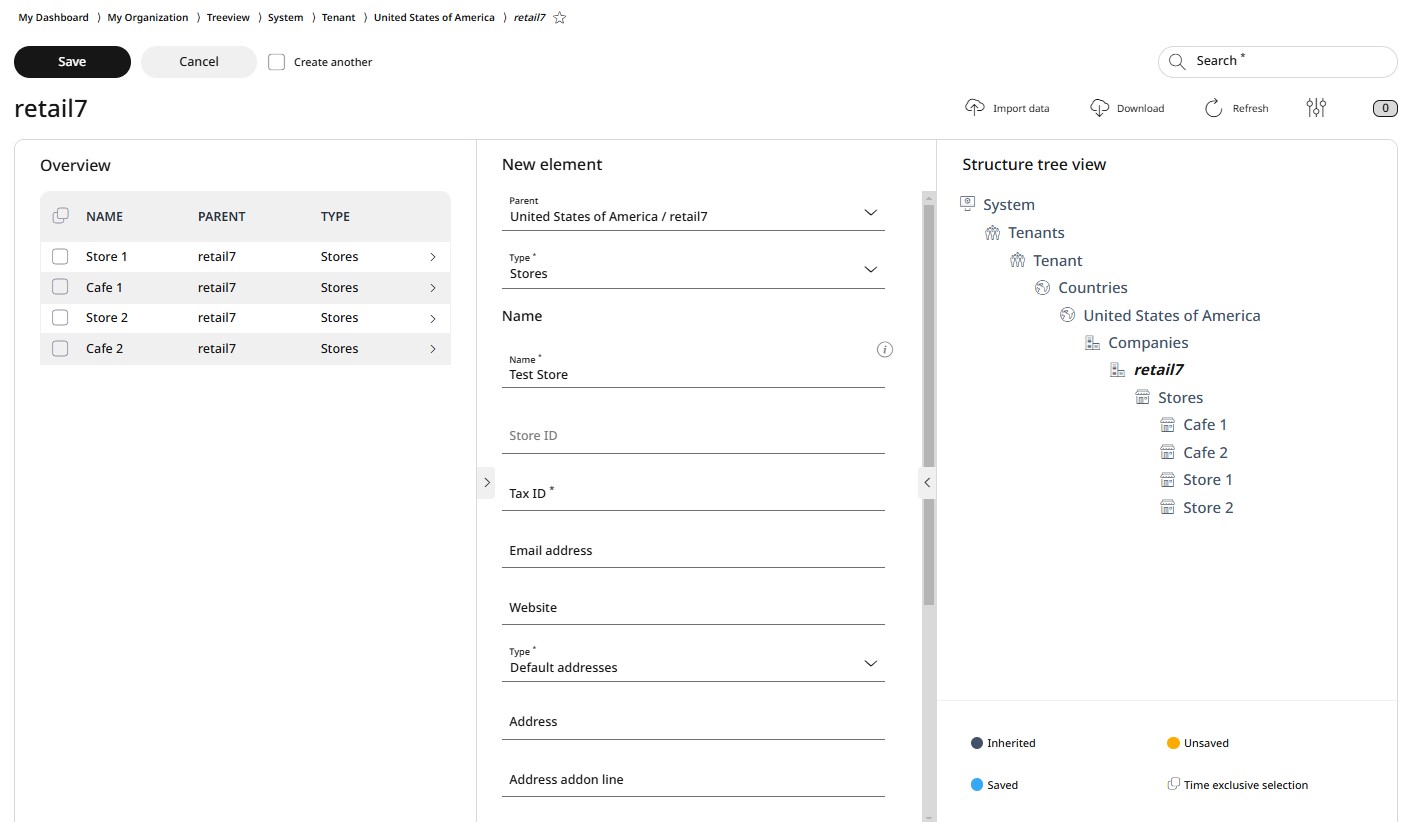This screenshot has width=1407, height=822.
Task: Check the Store 1 row checkbox
Action: 60,257
